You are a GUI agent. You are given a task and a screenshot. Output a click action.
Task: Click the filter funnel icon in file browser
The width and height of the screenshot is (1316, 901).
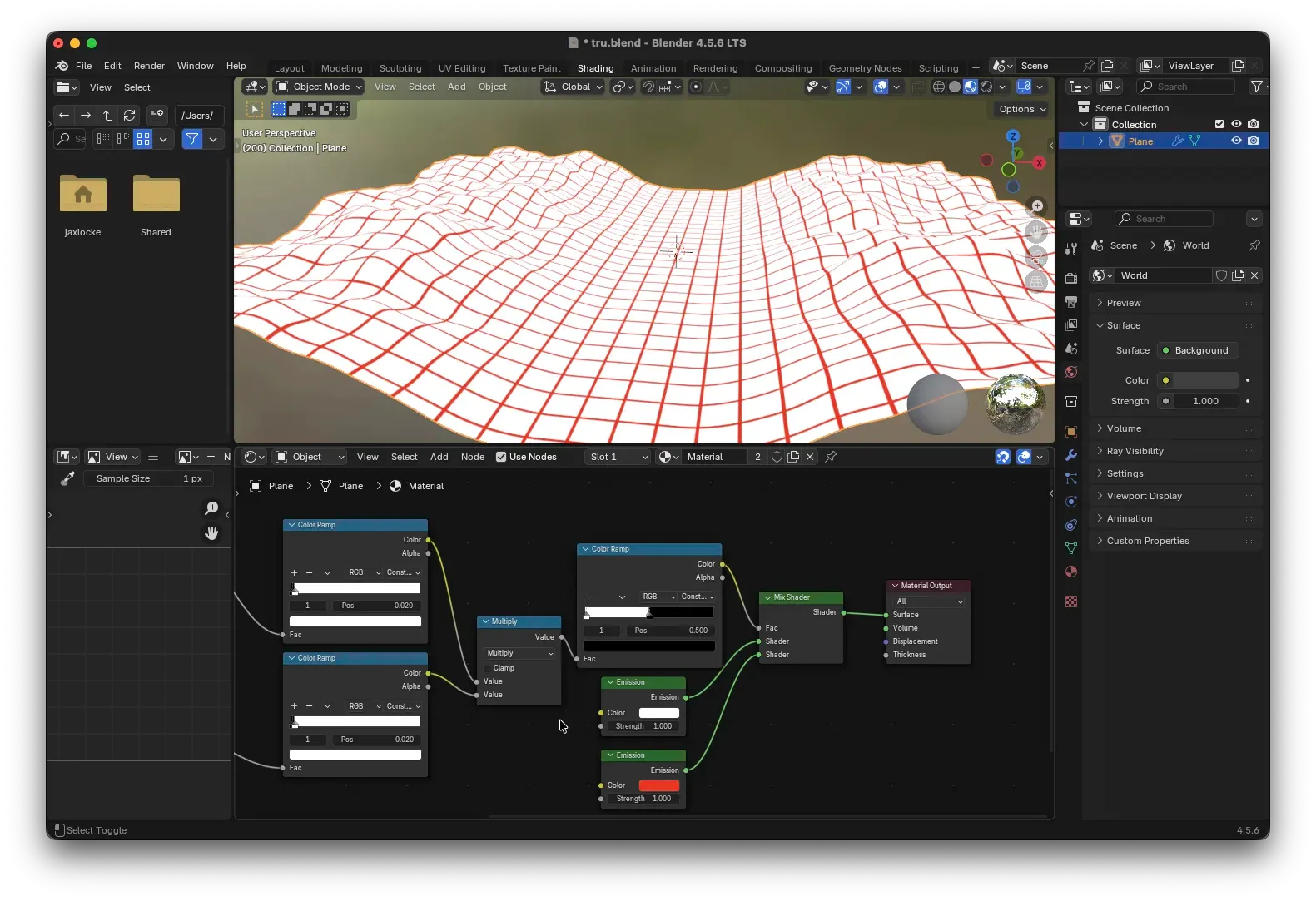pos(192,139)
